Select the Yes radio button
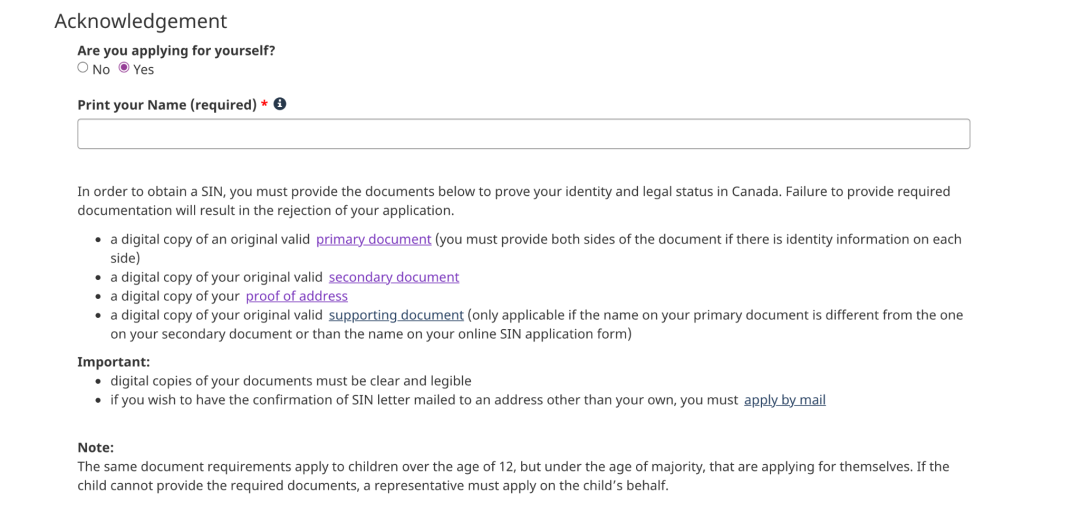Viewport: 1080px width, 513px height. pyautogui.click(x=124, y=68)
